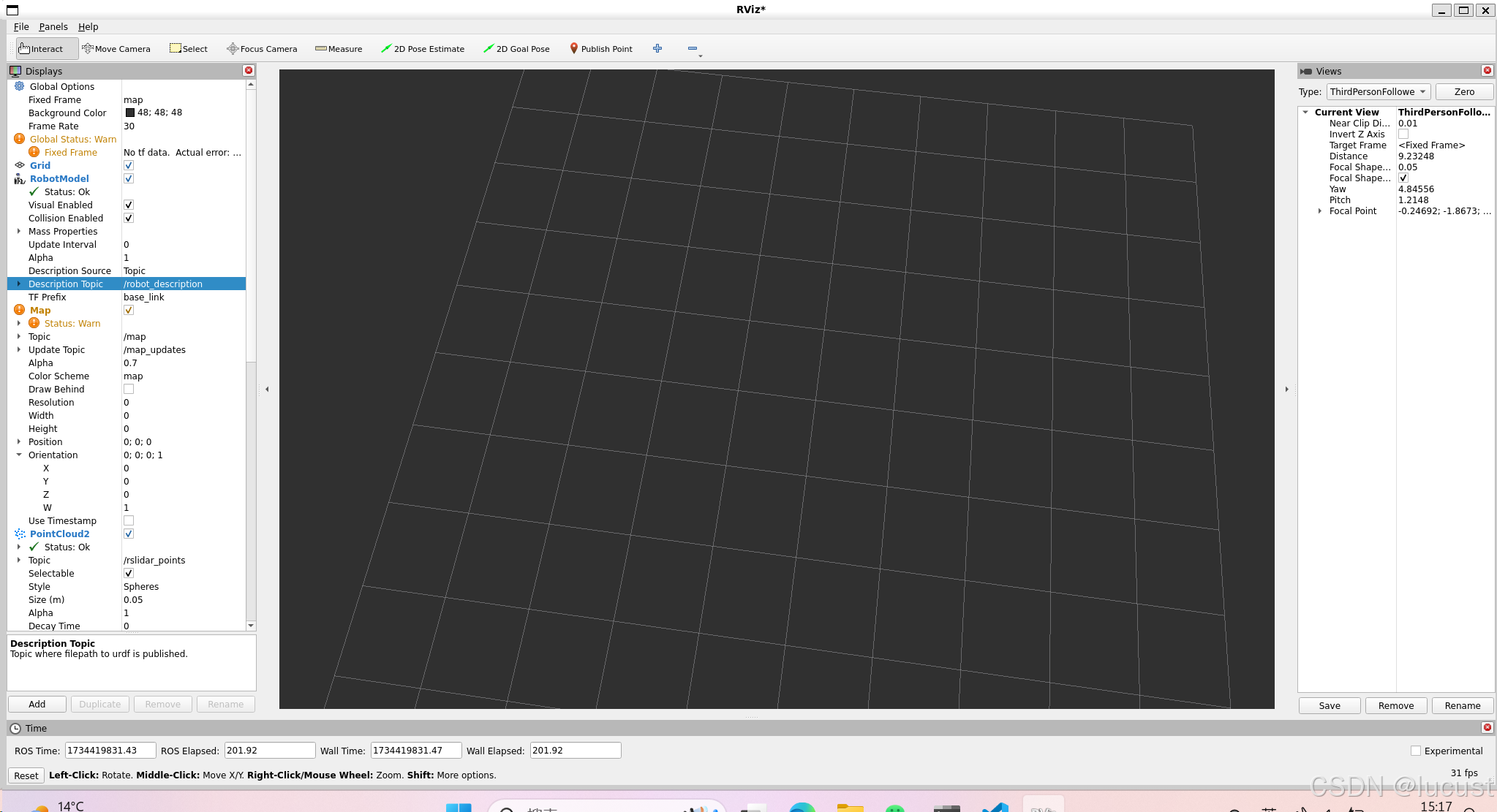The width and height of the screenshot is (1497, 812).
Task: Click the Map display warning icon
Action: coord(20,310)
